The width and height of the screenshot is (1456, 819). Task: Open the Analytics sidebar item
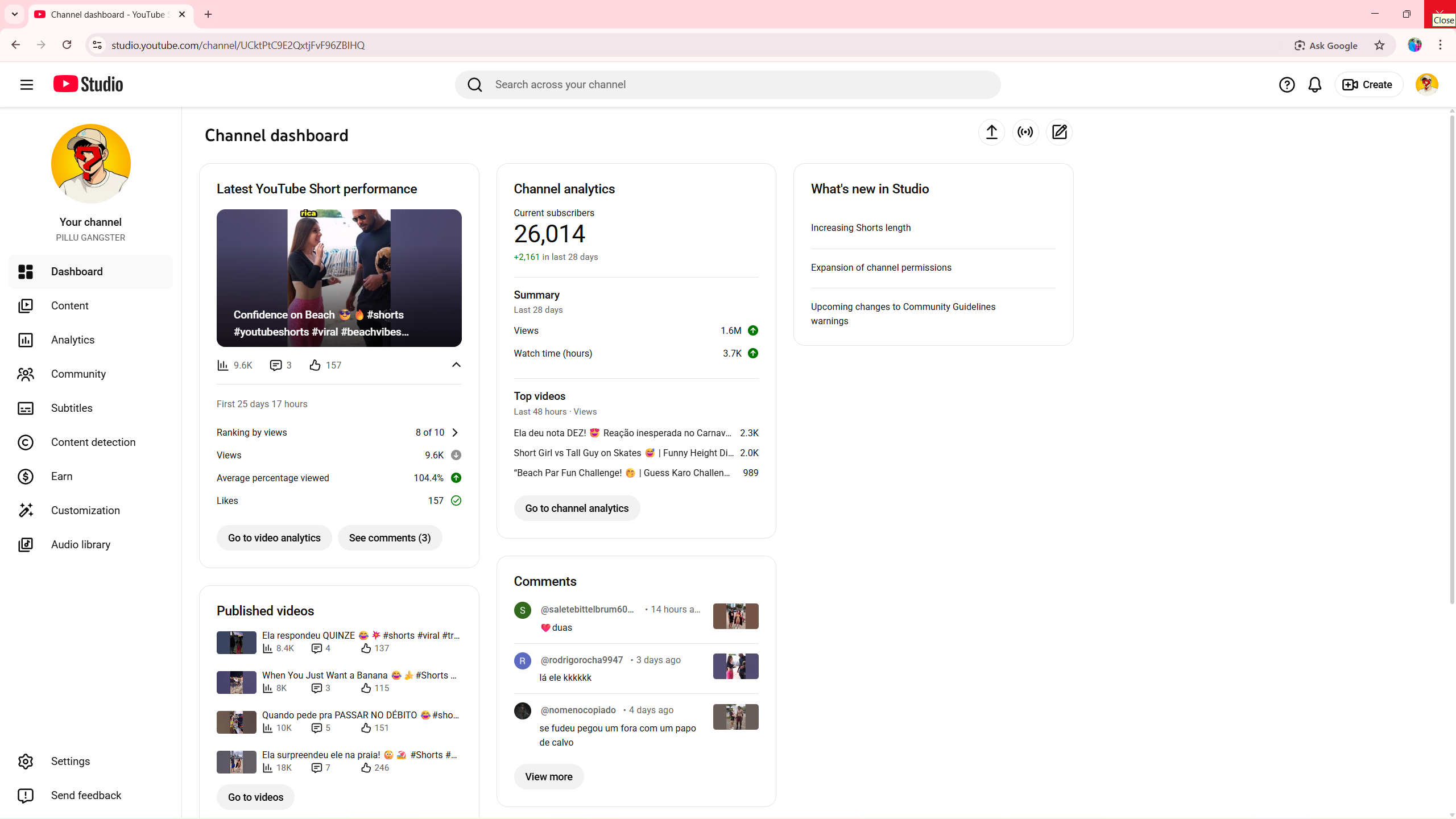click(x=73, y=340)
